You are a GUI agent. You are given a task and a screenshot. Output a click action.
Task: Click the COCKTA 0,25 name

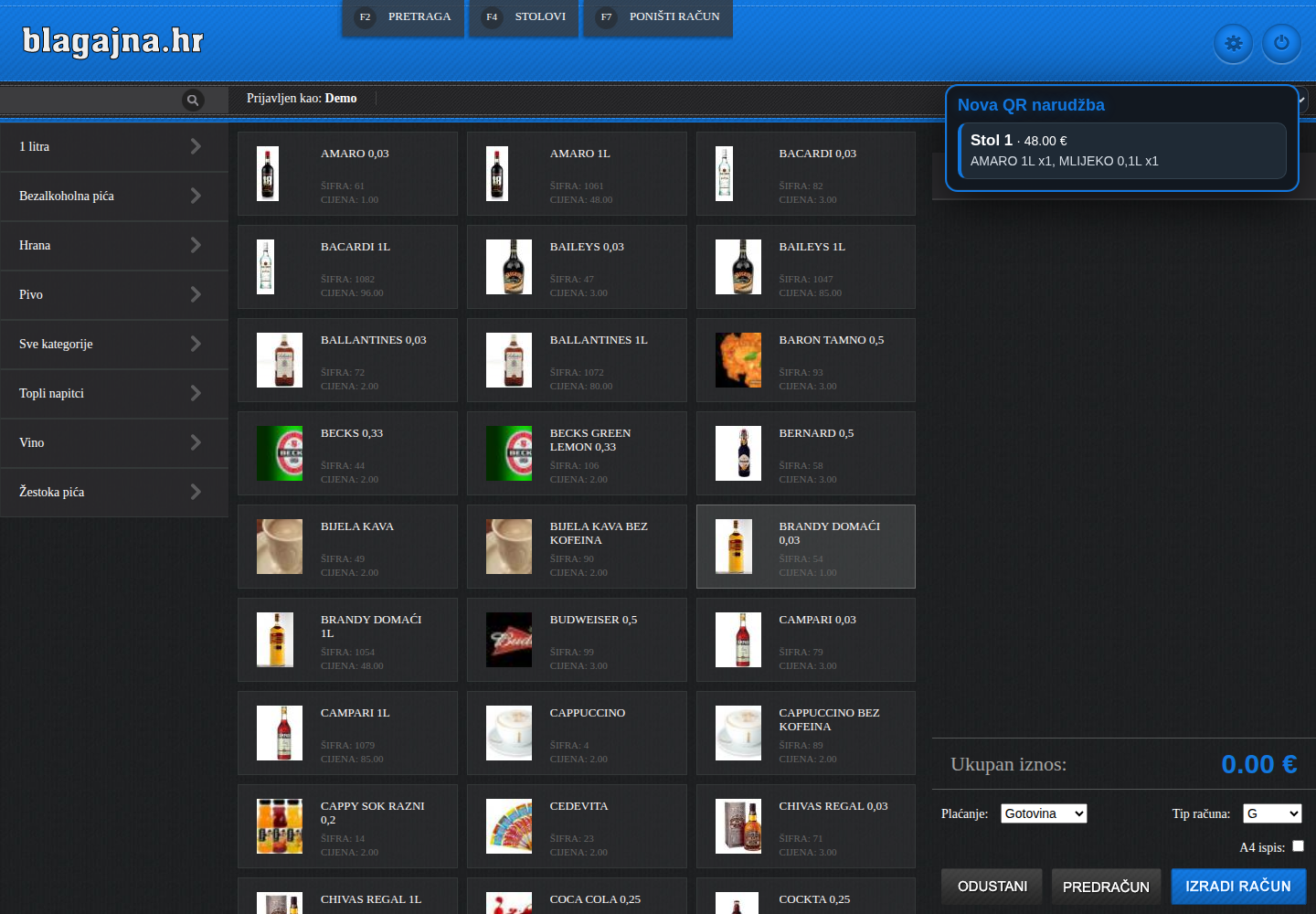point(814,899)
